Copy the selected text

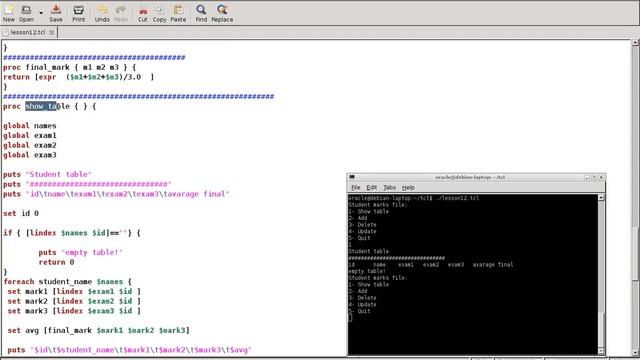(160, 13)
